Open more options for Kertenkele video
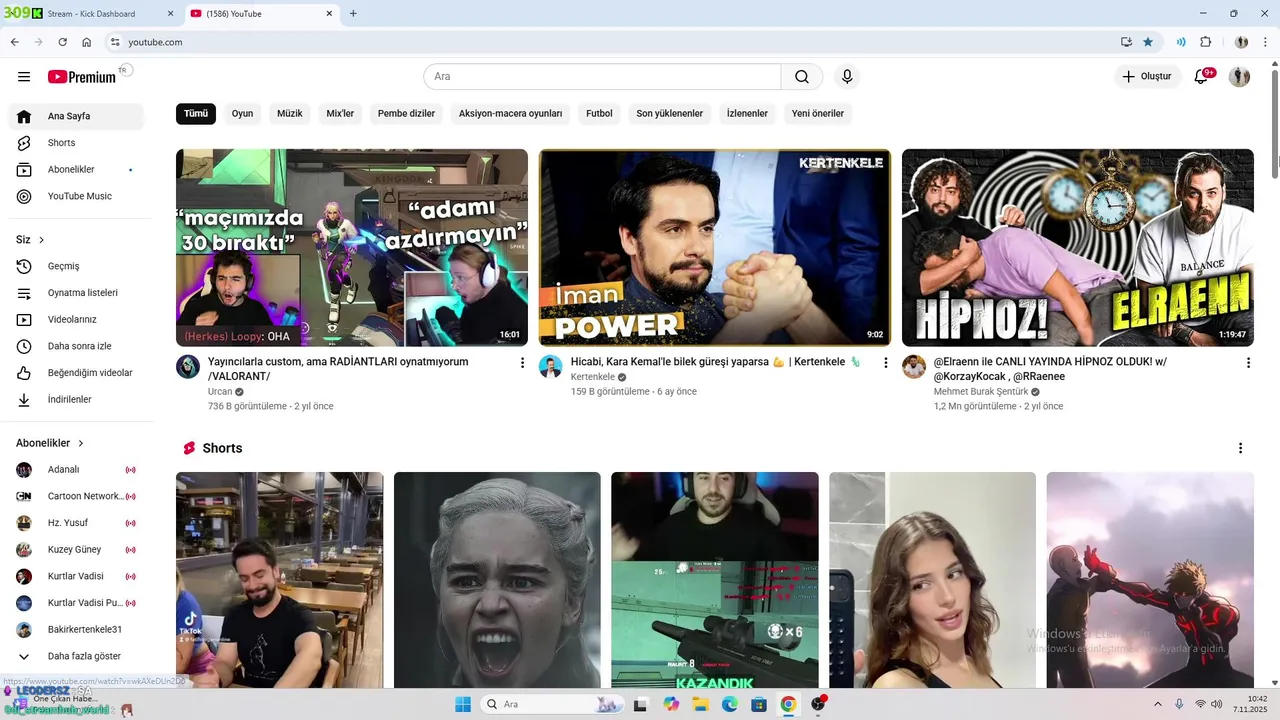This screenshot has width=1280, height=720. (x=885, y=363)
